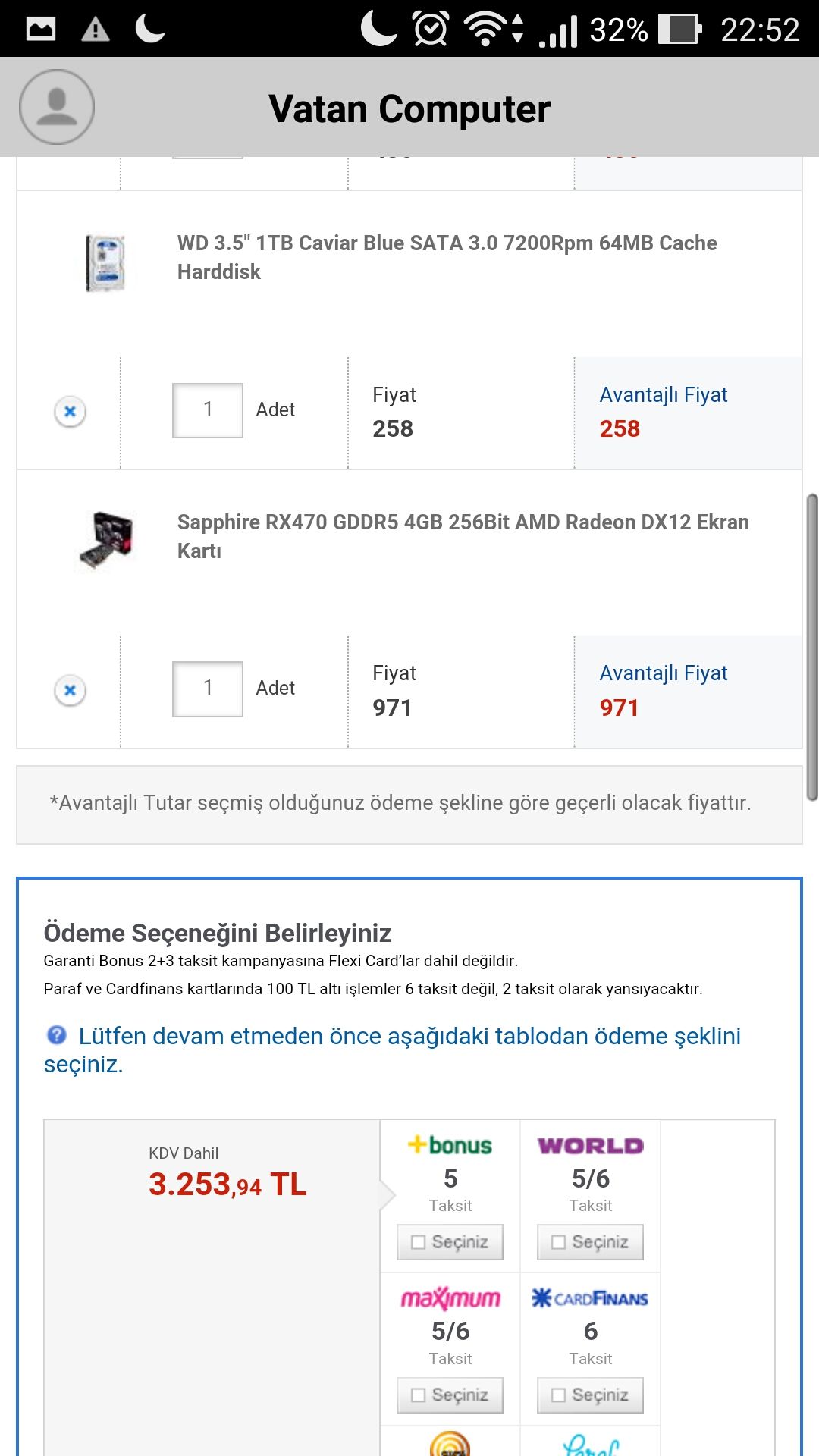
Task: Check Seçiniz under Bonus 5 Taksit
Action: [450, 1242]
